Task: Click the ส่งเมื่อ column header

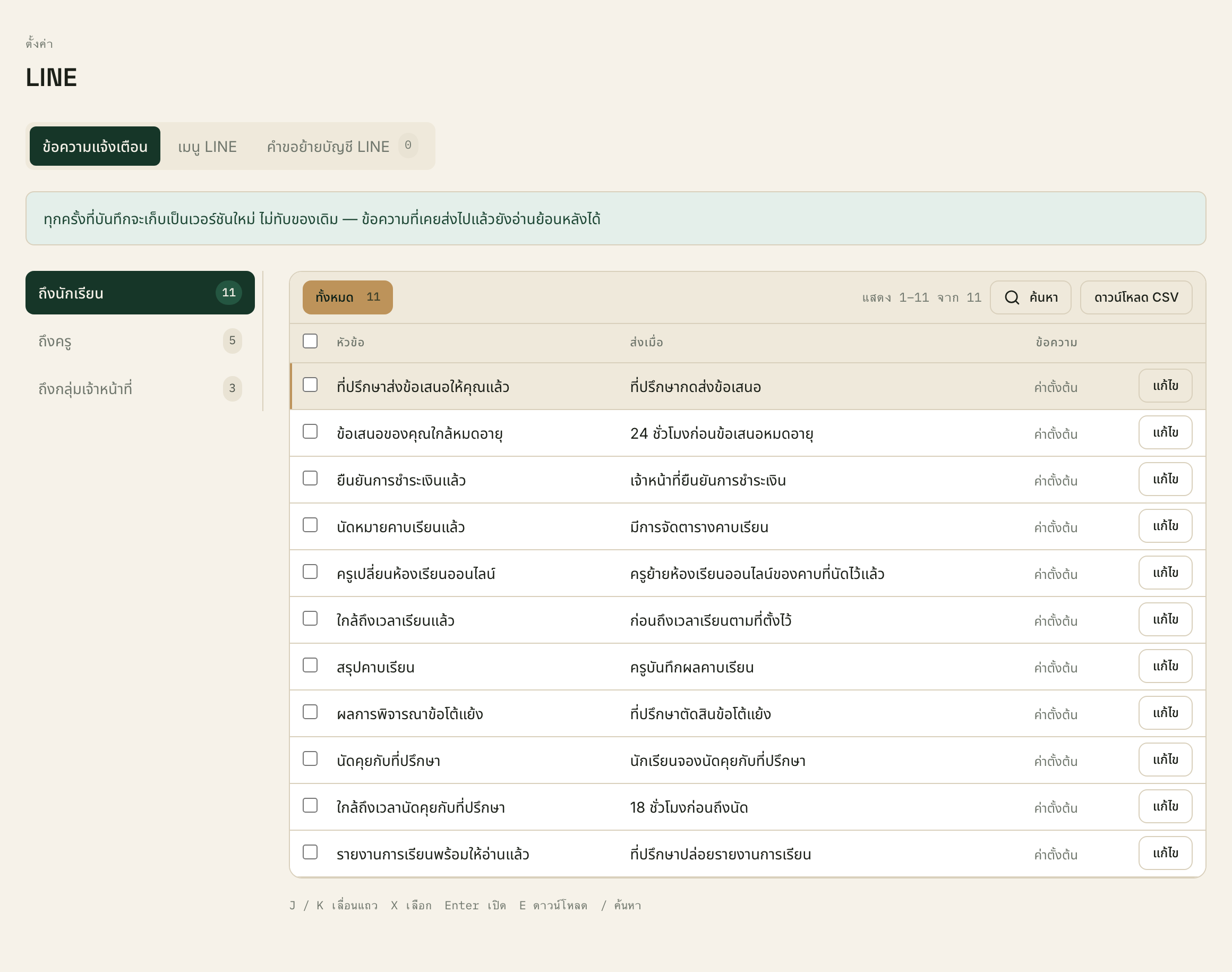Action: [646, 342]
